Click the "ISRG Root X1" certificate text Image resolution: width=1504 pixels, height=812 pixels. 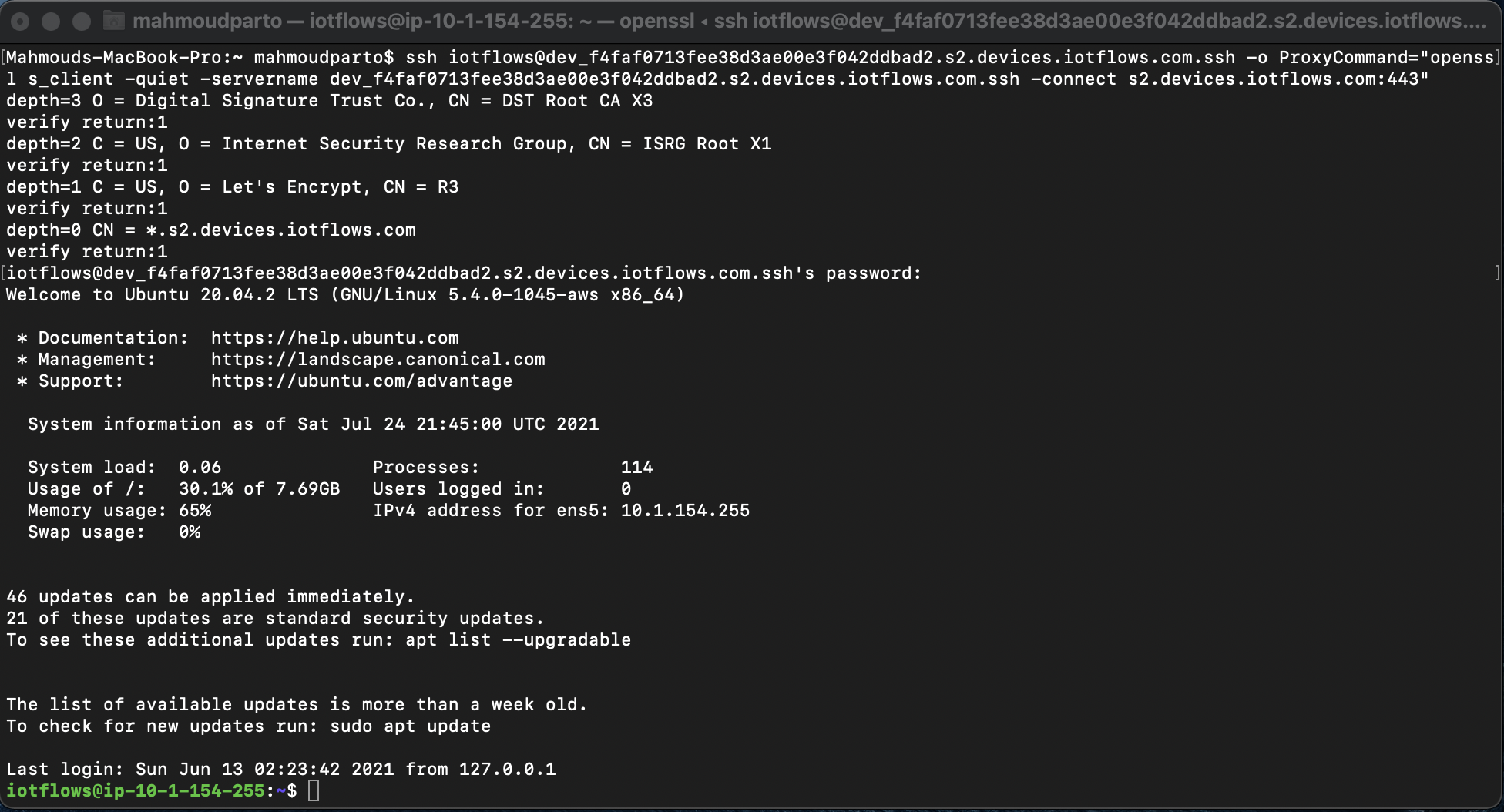(x=707, y=144)
